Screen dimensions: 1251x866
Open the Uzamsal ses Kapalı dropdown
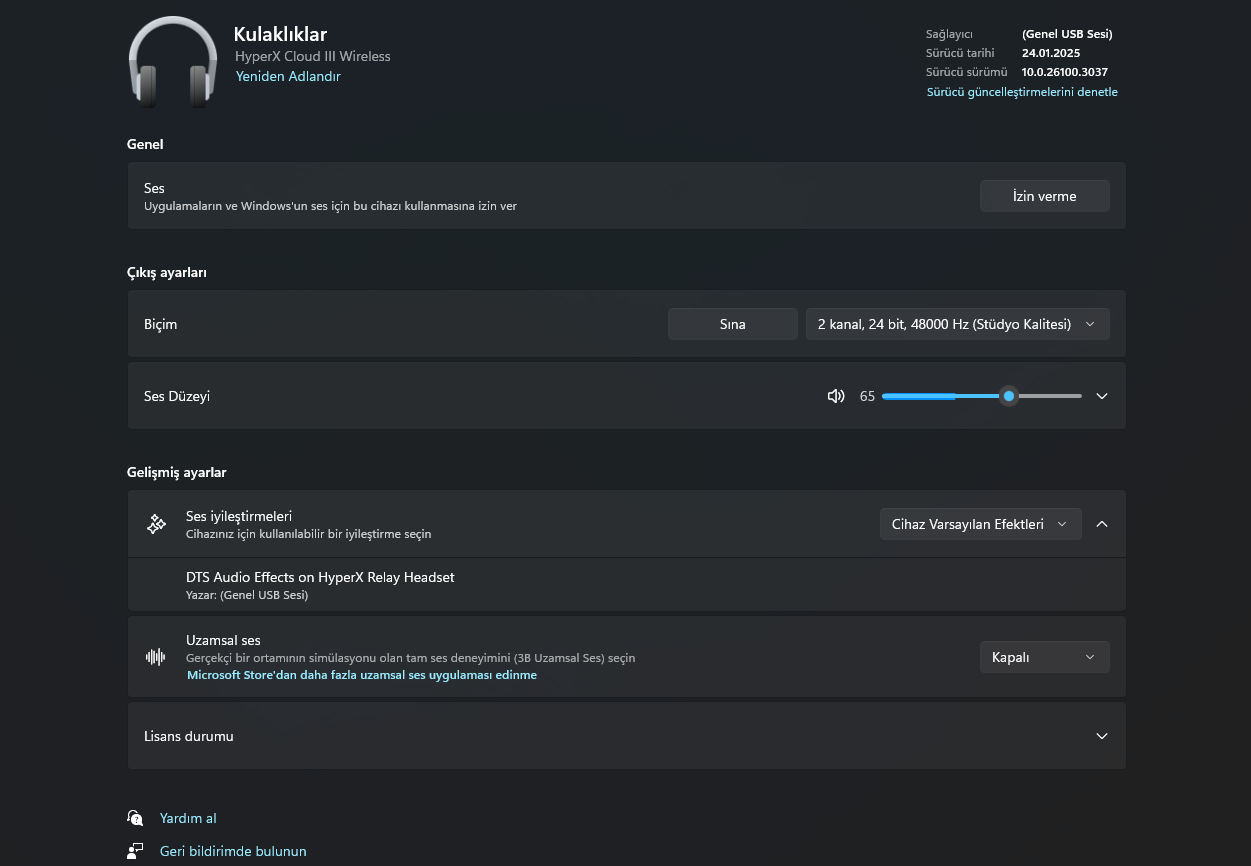pyautogui.click(x=1044, y=657)
